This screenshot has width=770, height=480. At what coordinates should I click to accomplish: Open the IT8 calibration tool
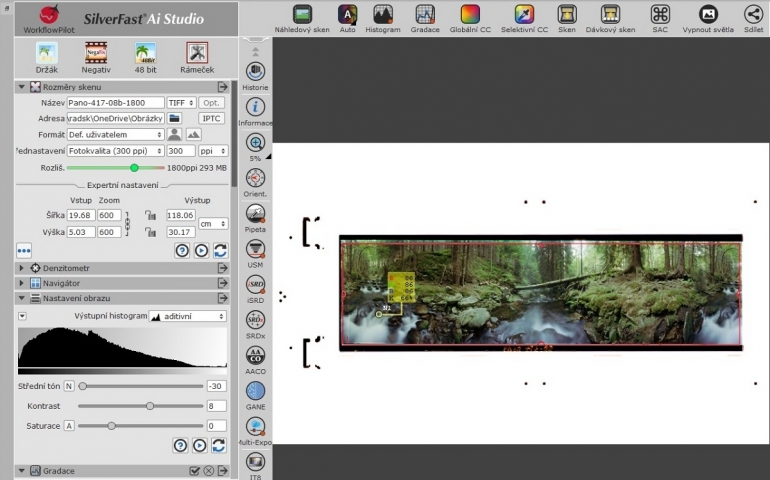click(255, 462)
